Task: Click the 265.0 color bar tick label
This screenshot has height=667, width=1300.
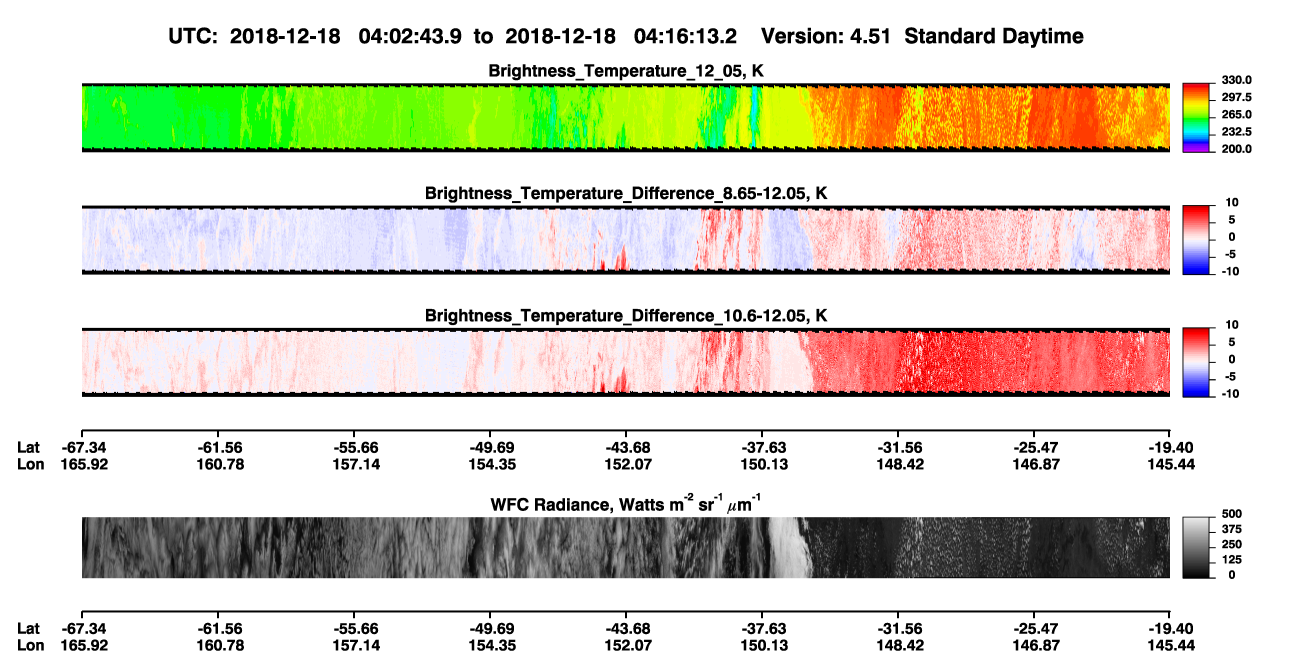Action: tap(1234, 114)
